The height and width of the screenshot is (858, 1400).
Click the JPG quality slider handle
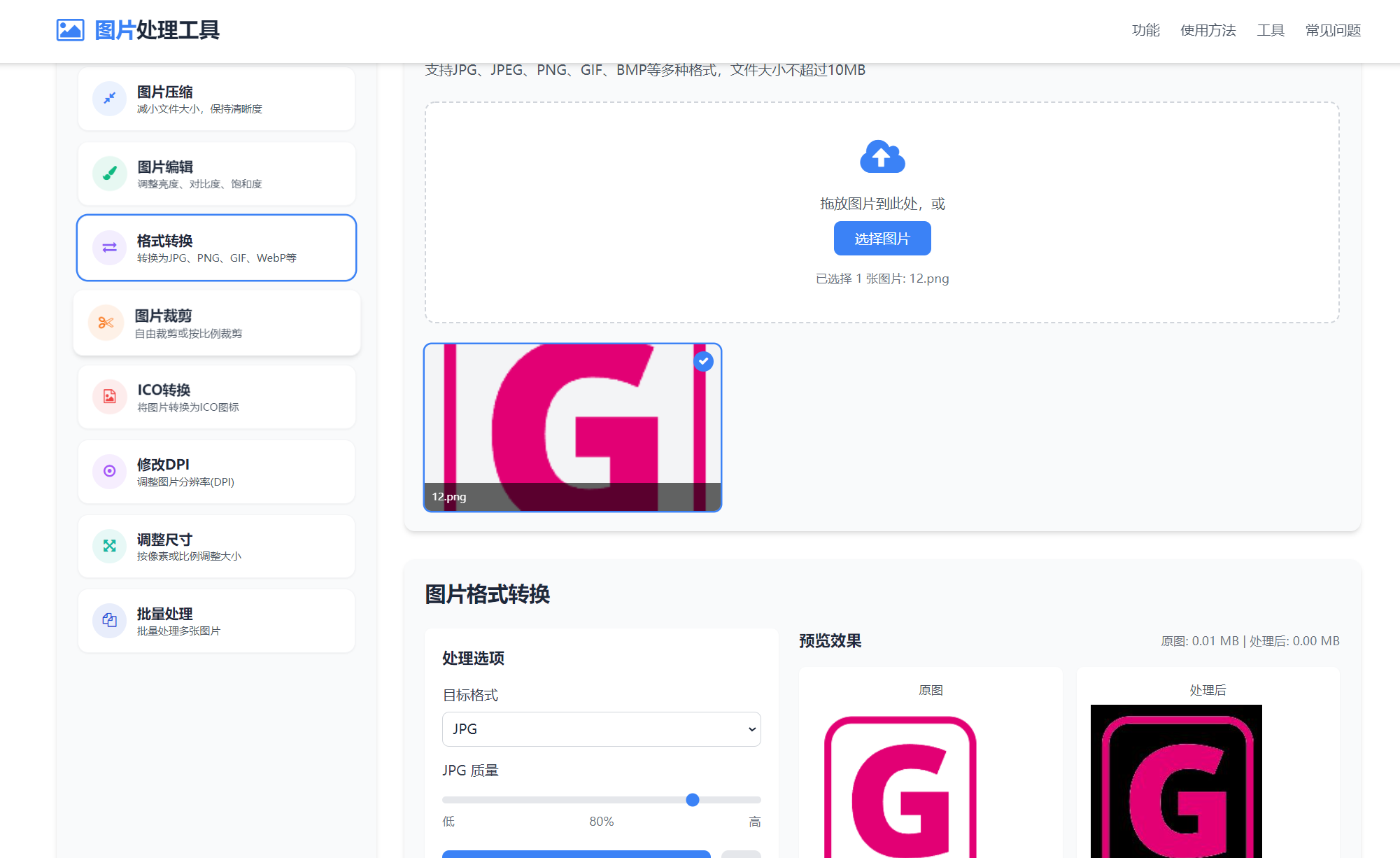click(693, 800)
